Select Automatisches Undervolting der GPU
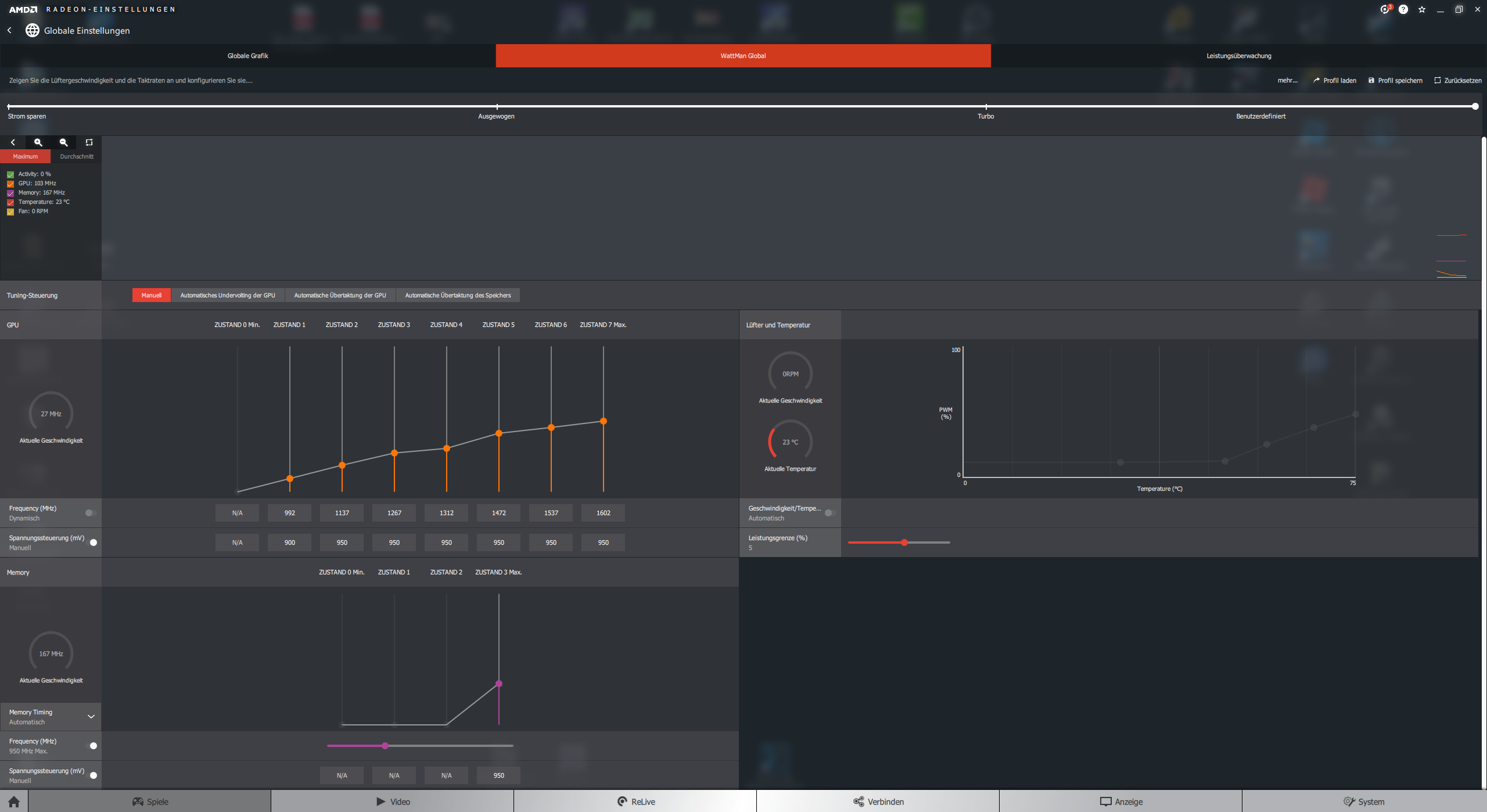The image size is (1487, 812). (x=227, y=295)
